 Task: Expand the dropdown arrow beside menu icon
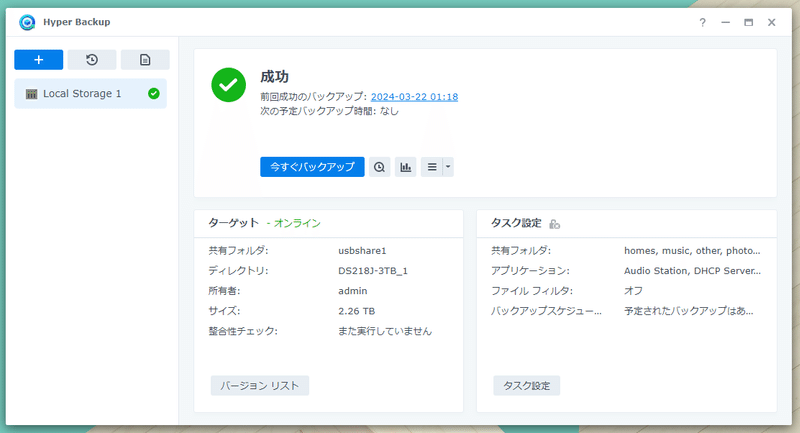(x=448, y=167)
